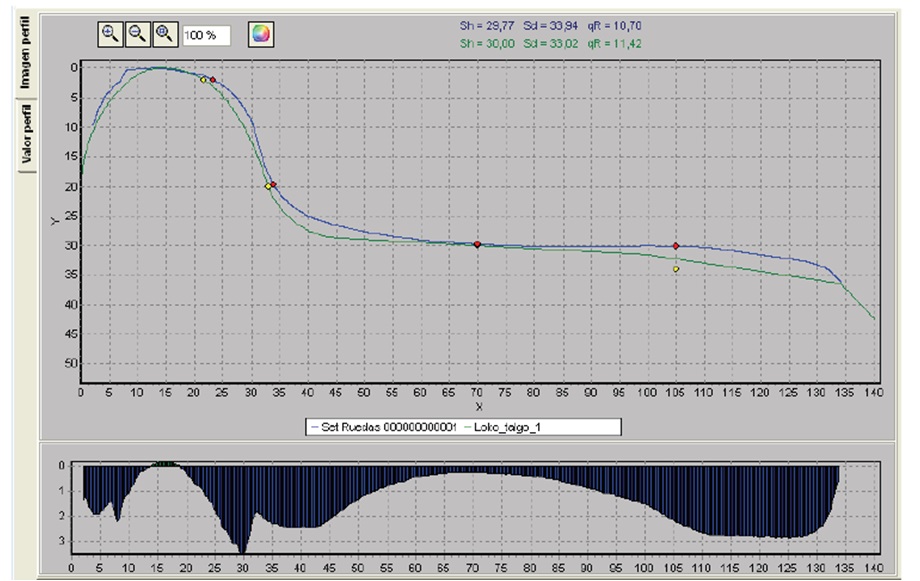Click the 100 % zoom input field

pyautogui.click(x=206, y=34)
